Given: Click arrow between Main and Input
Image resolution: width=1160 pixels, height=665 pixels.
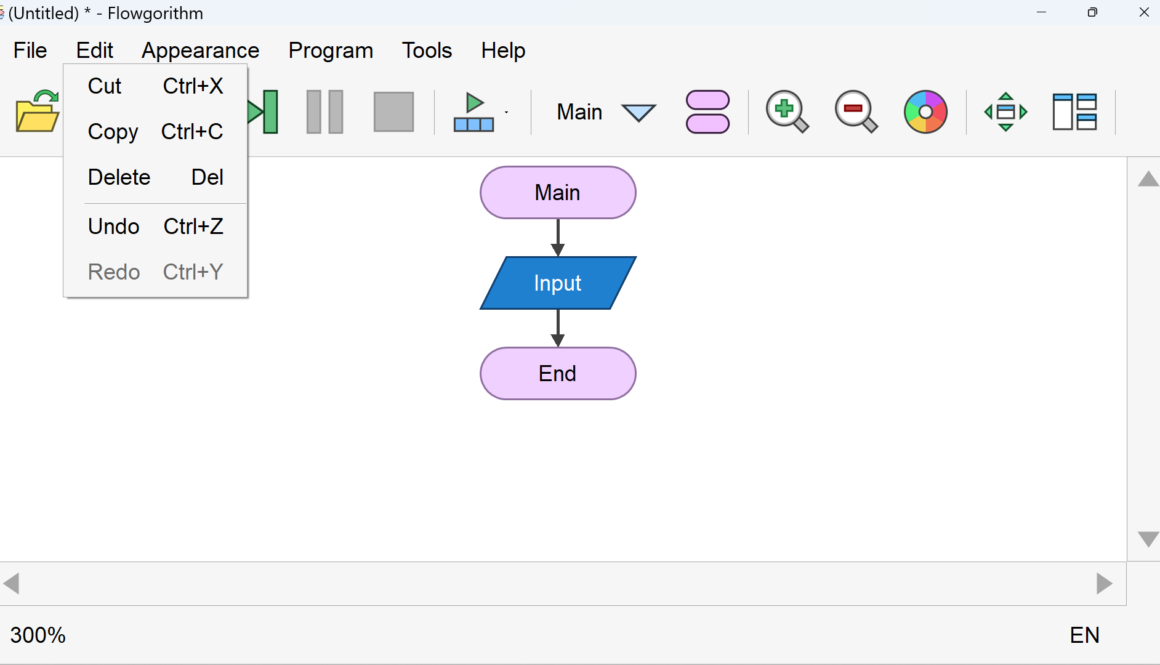Looking at the screenshot, I should pyautogui.click(x=558, y=237).
